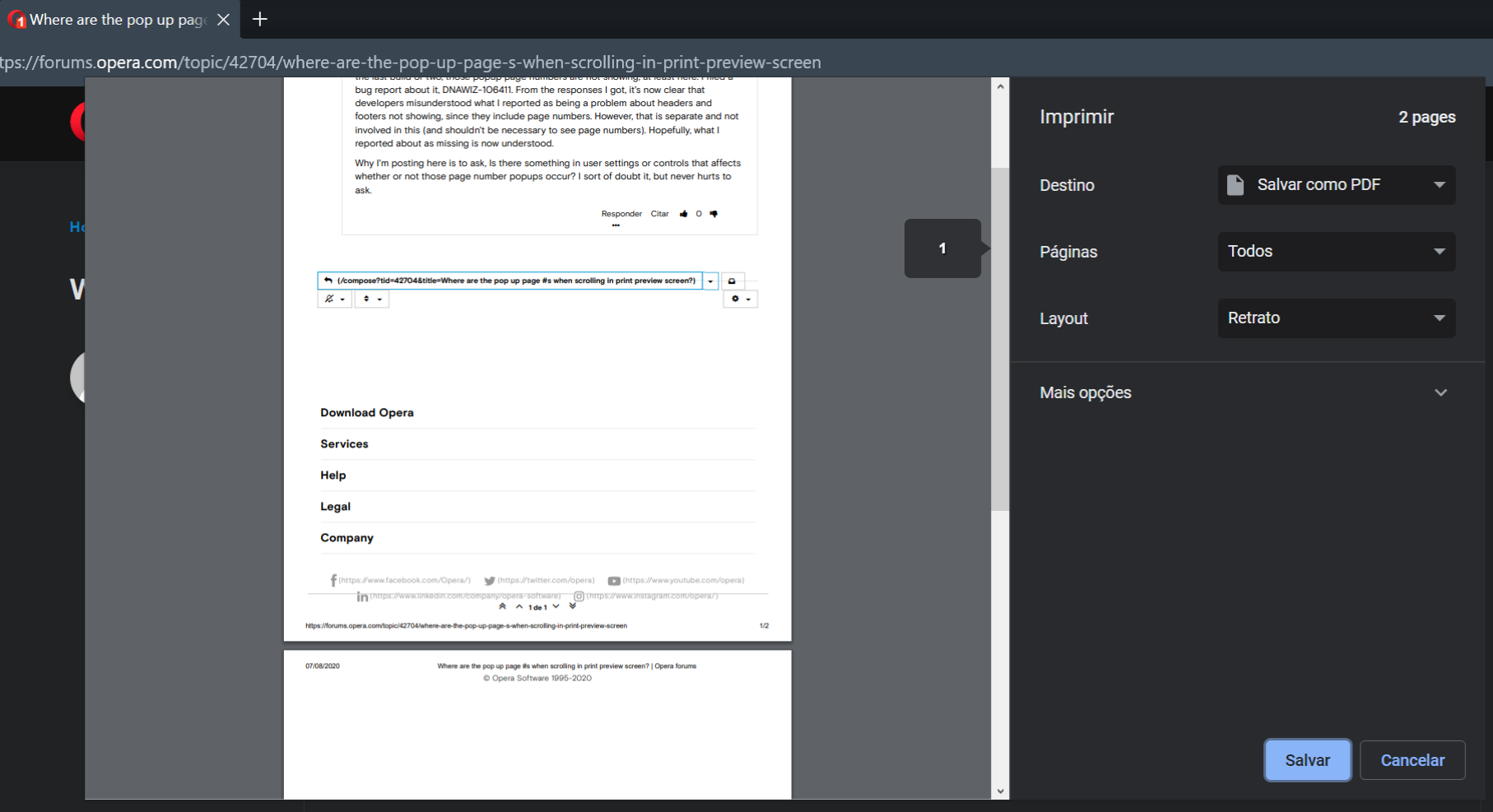Image resolution: width=1493 pixels, height=812 pixels.
Task: Click the preview scrollbar up arrow
Action: [1000, 86]
